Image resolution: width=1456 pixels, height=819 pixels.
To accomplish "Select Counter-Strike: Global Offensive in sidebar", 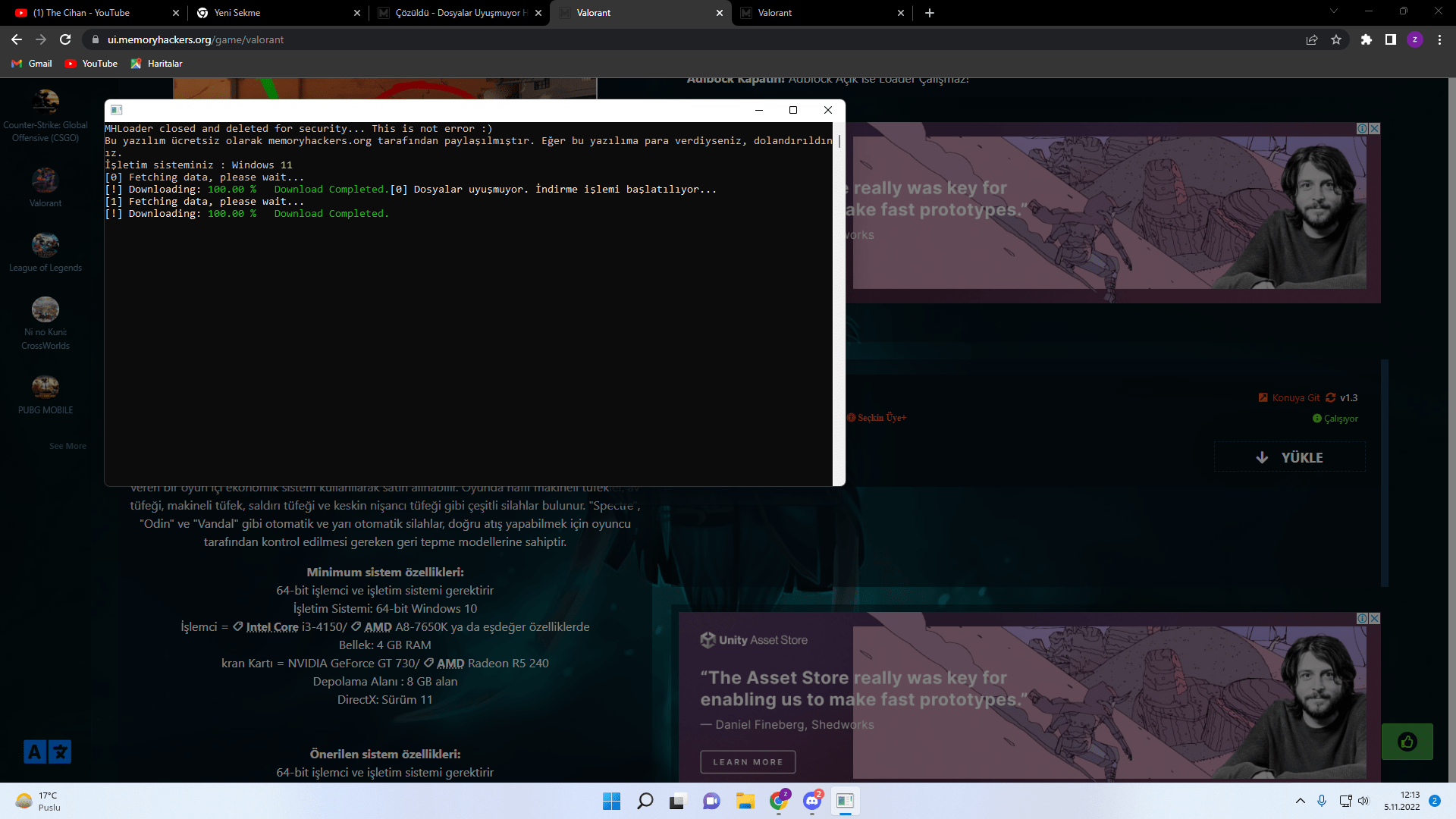I will (x=45, y=116).
